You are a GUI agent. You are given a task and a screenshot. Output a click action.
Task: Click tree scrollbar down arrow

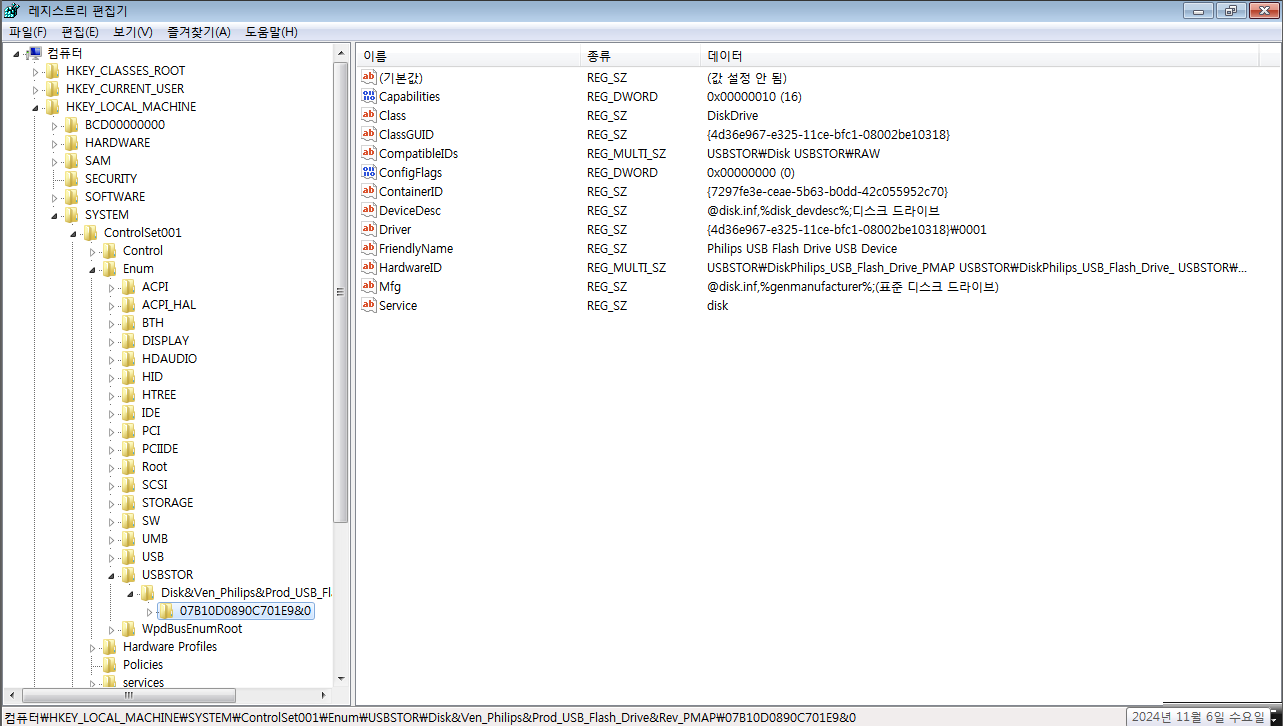(341, 679)
